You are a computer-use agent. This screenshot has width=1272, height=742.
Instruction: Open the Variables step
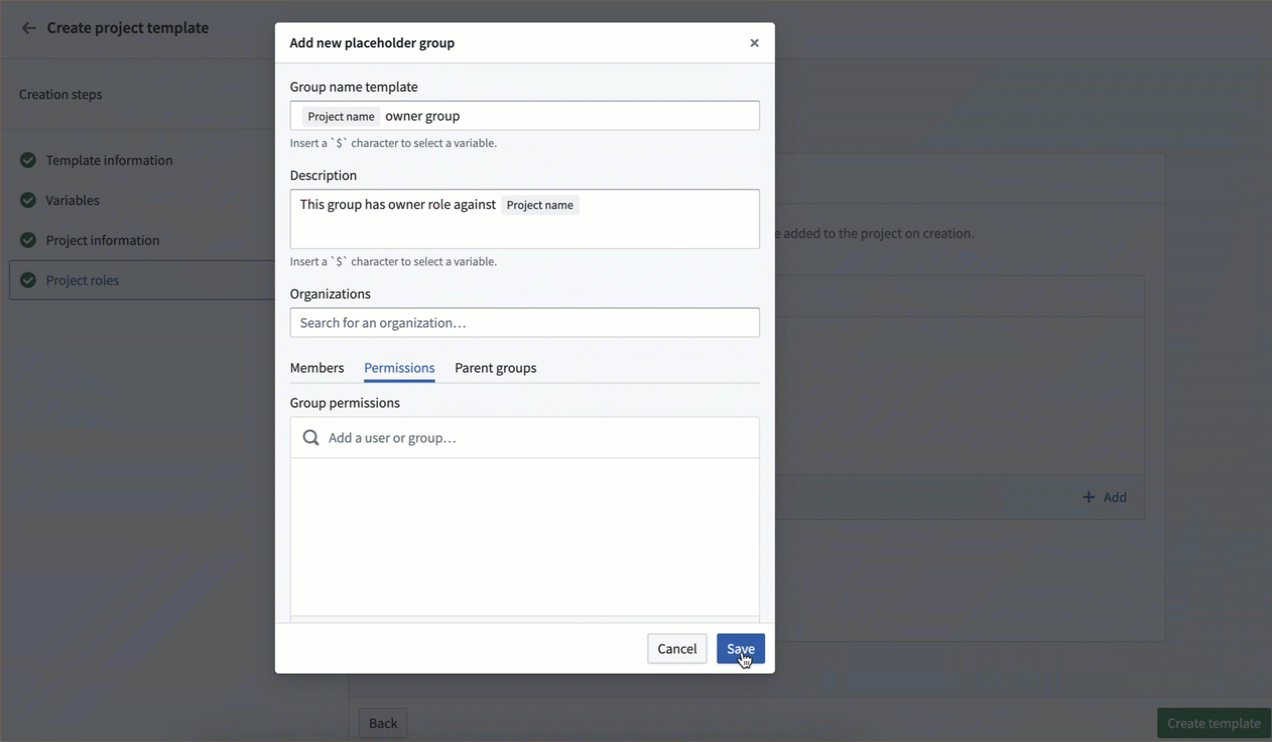coord(72,200)
